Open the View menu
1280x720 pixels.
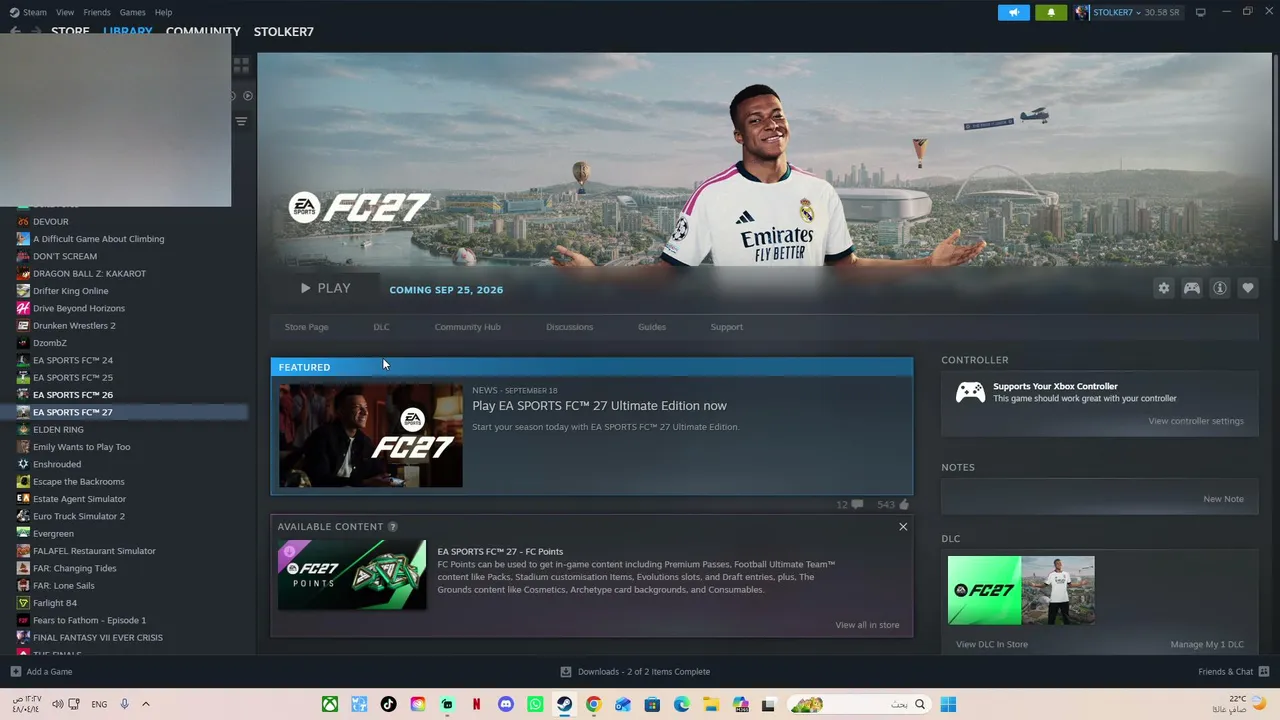click(x=65, y=12)
